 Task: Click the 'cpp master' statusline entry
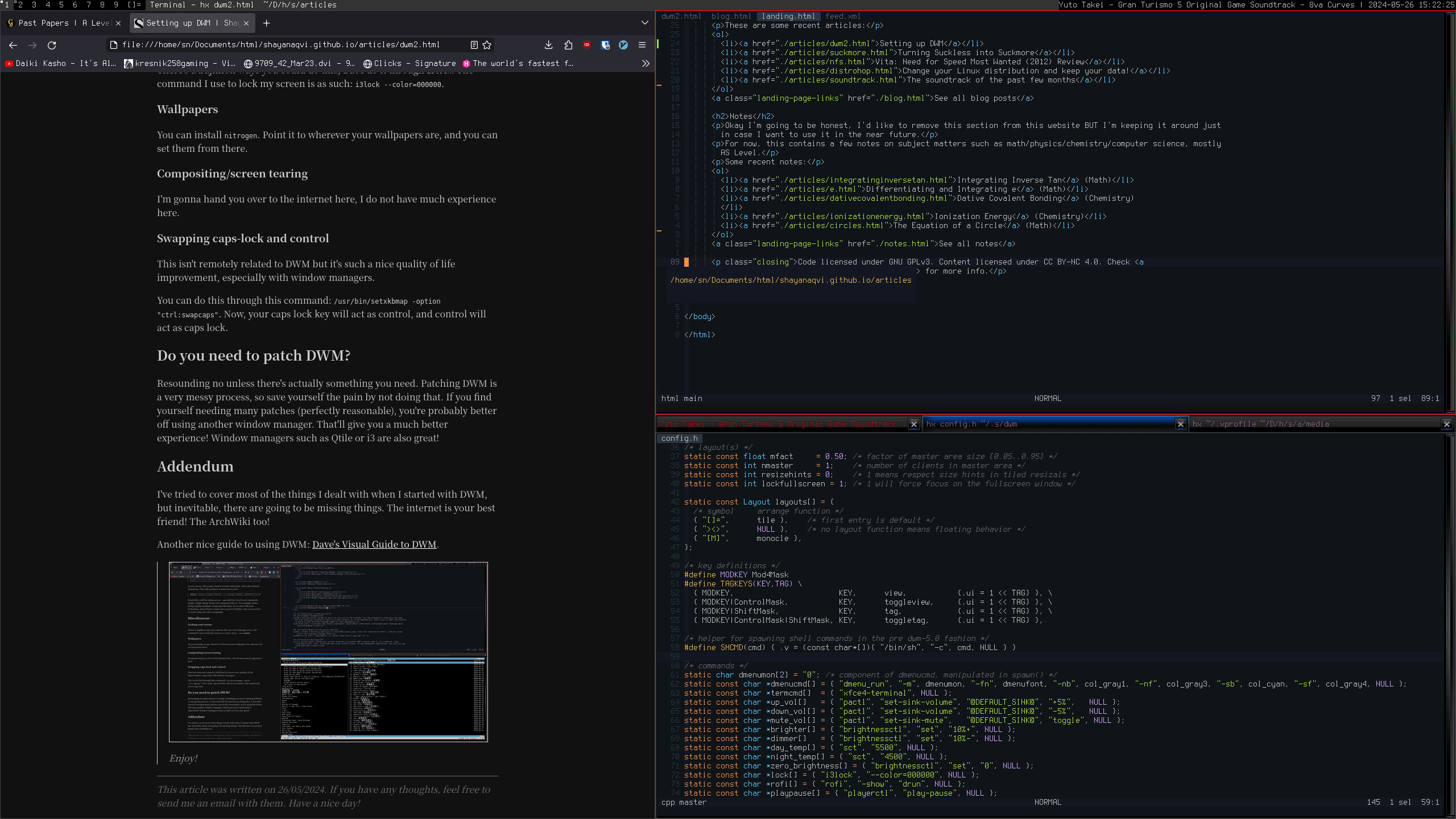pos(684,803)
